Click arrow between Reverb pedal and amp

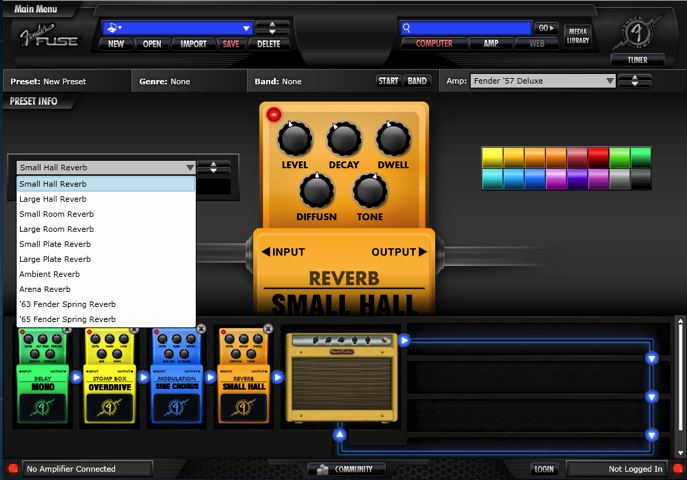[x=277, y=377]
